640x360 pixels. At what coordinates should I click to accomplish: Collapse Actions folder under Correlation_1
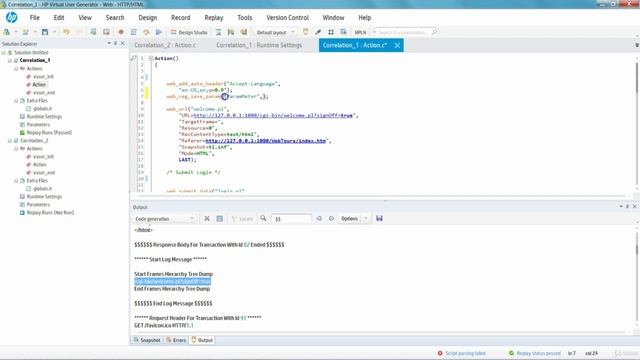click(16, 69)
